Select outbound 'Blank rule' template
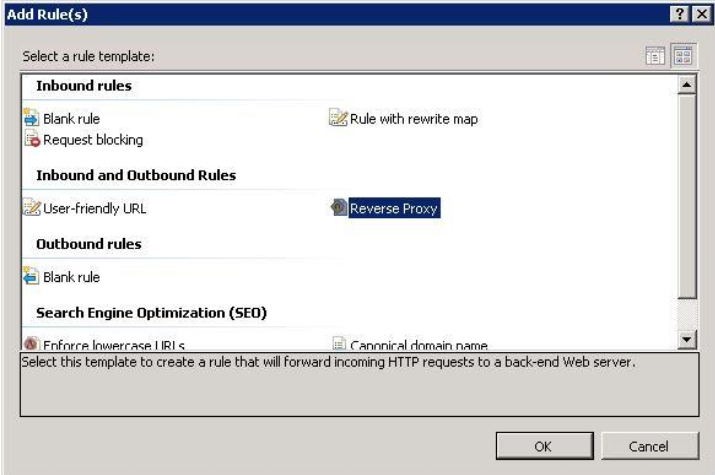715x475 pixels. [71, 277]
